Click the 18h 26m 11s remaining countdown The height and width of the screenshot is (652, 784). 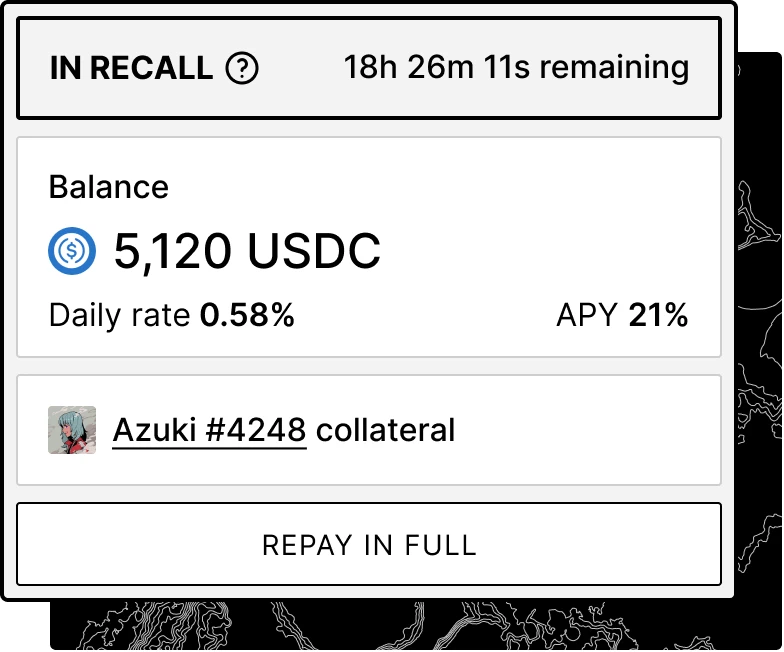(516, 68)
